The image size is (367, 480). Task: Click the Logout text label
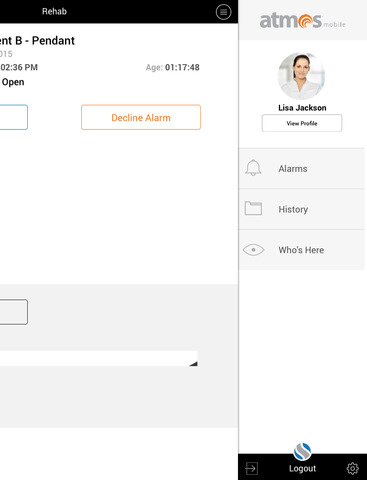(x=302, y=469)
